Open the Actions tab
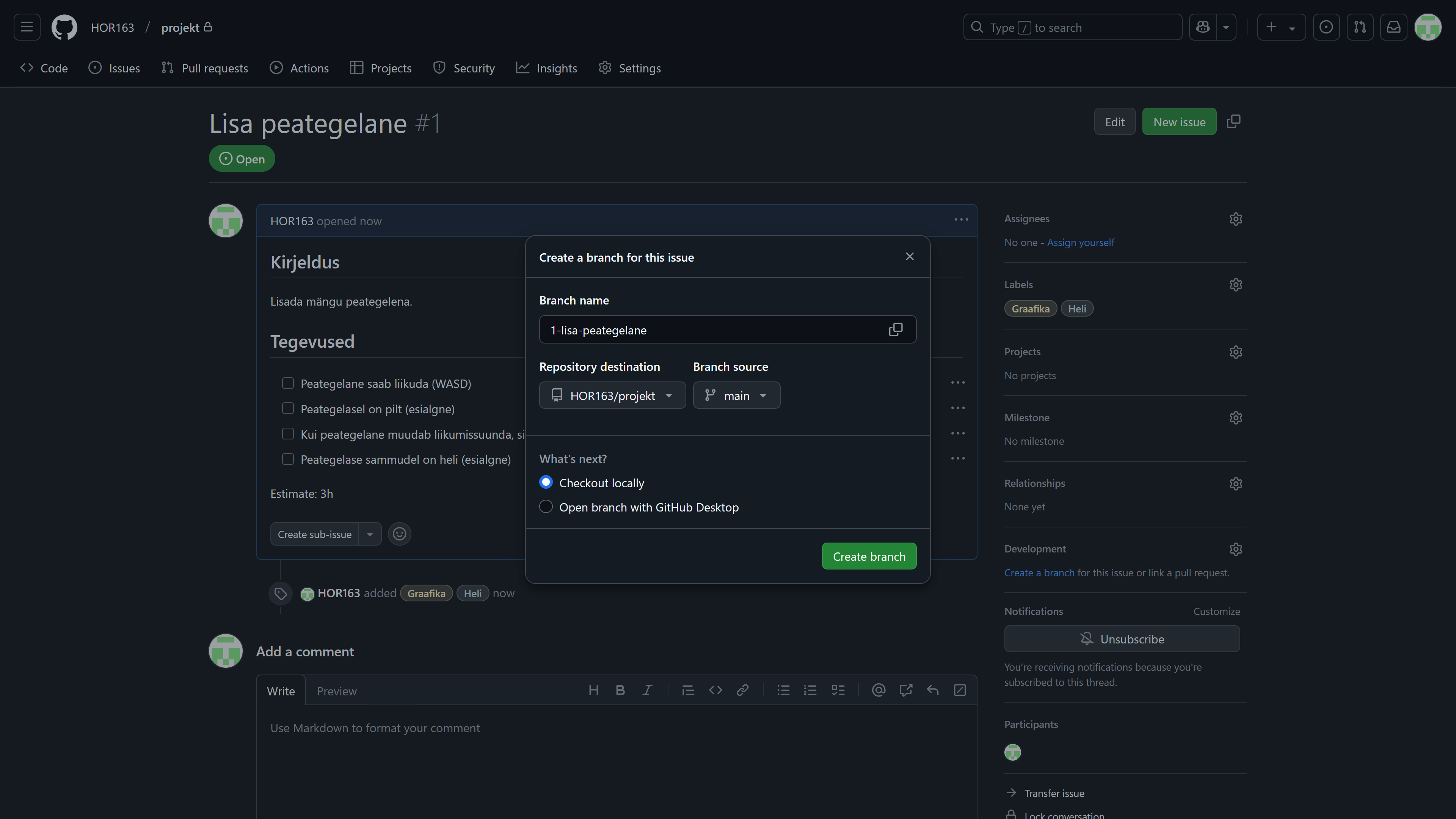This screenshot has height=819, width=1456. 299,68
